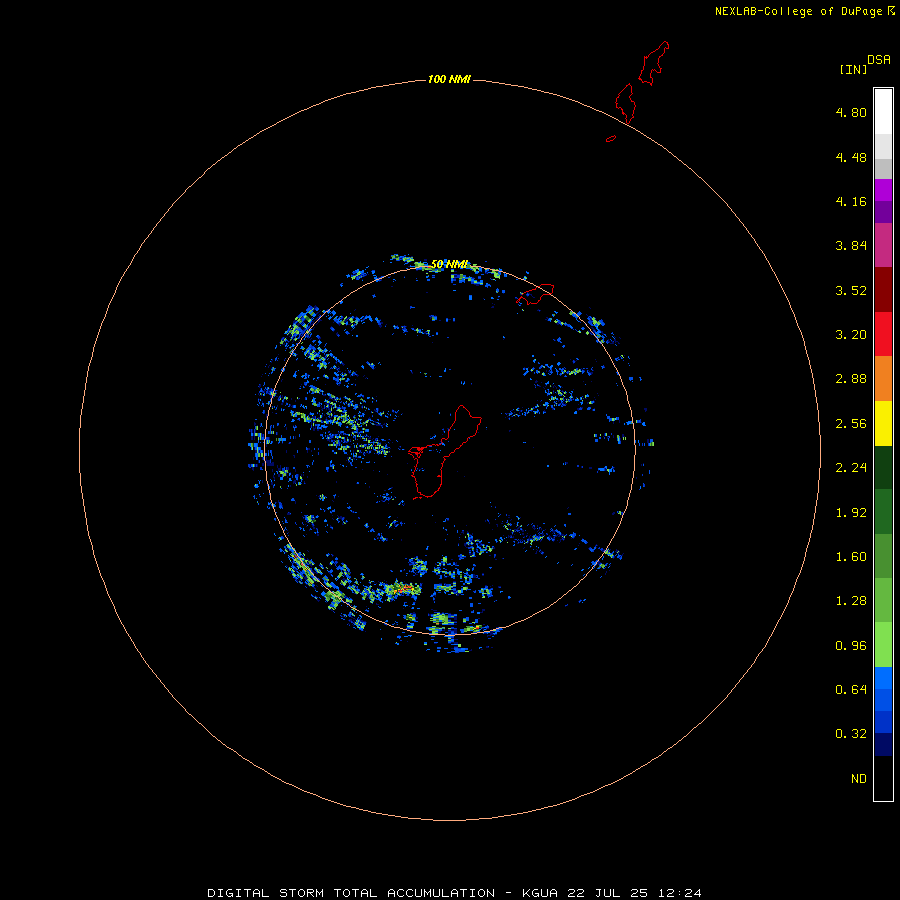The width and height of the screenshot is (900, 900).
Task: Click the northernmost red island outline
Action: (654, 63)
